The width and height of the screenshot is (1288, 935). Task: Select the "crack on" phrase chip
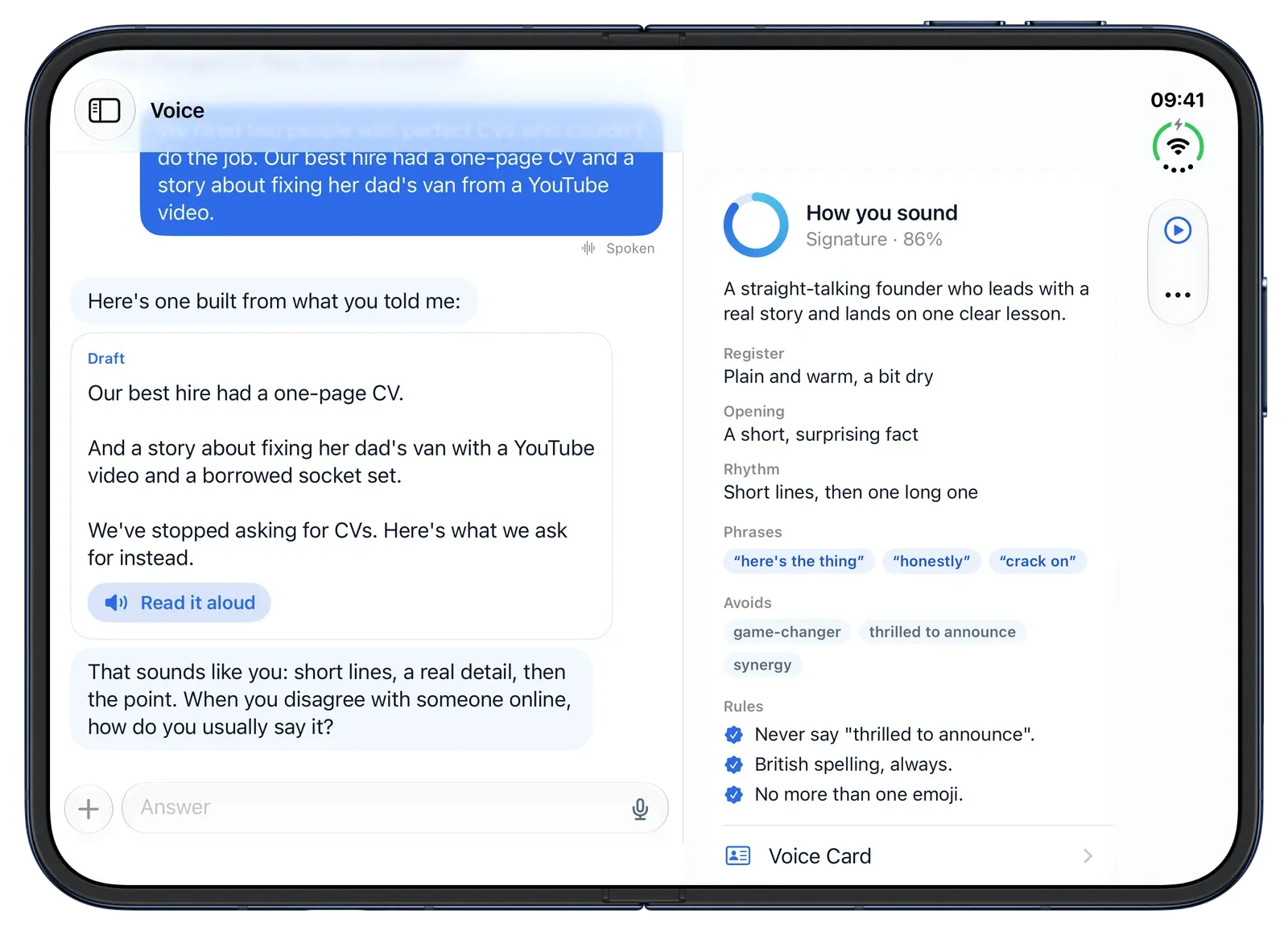tap(1038, 561)
